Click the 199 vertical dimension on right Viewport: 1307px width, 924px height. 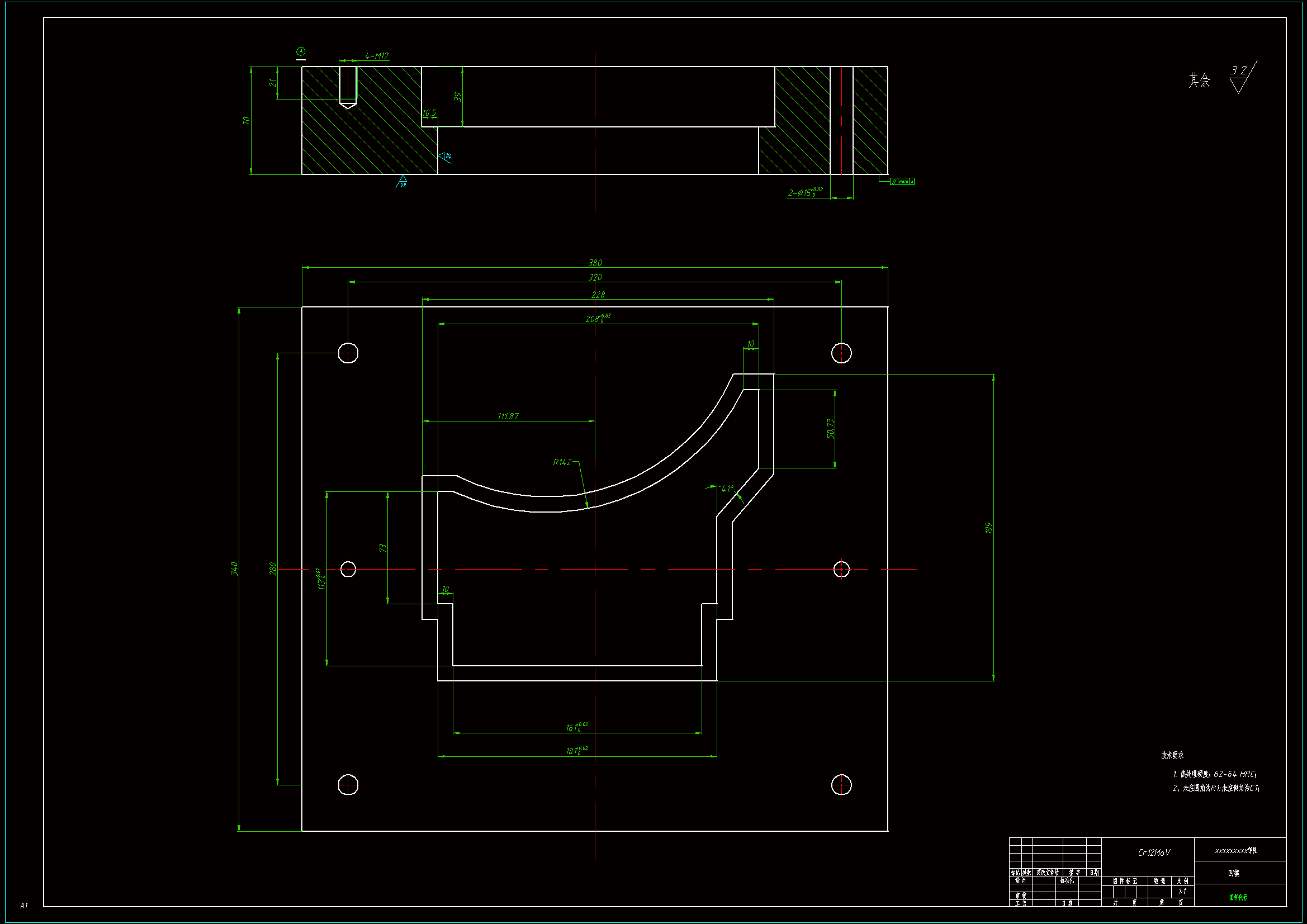[x=989, y=528]
